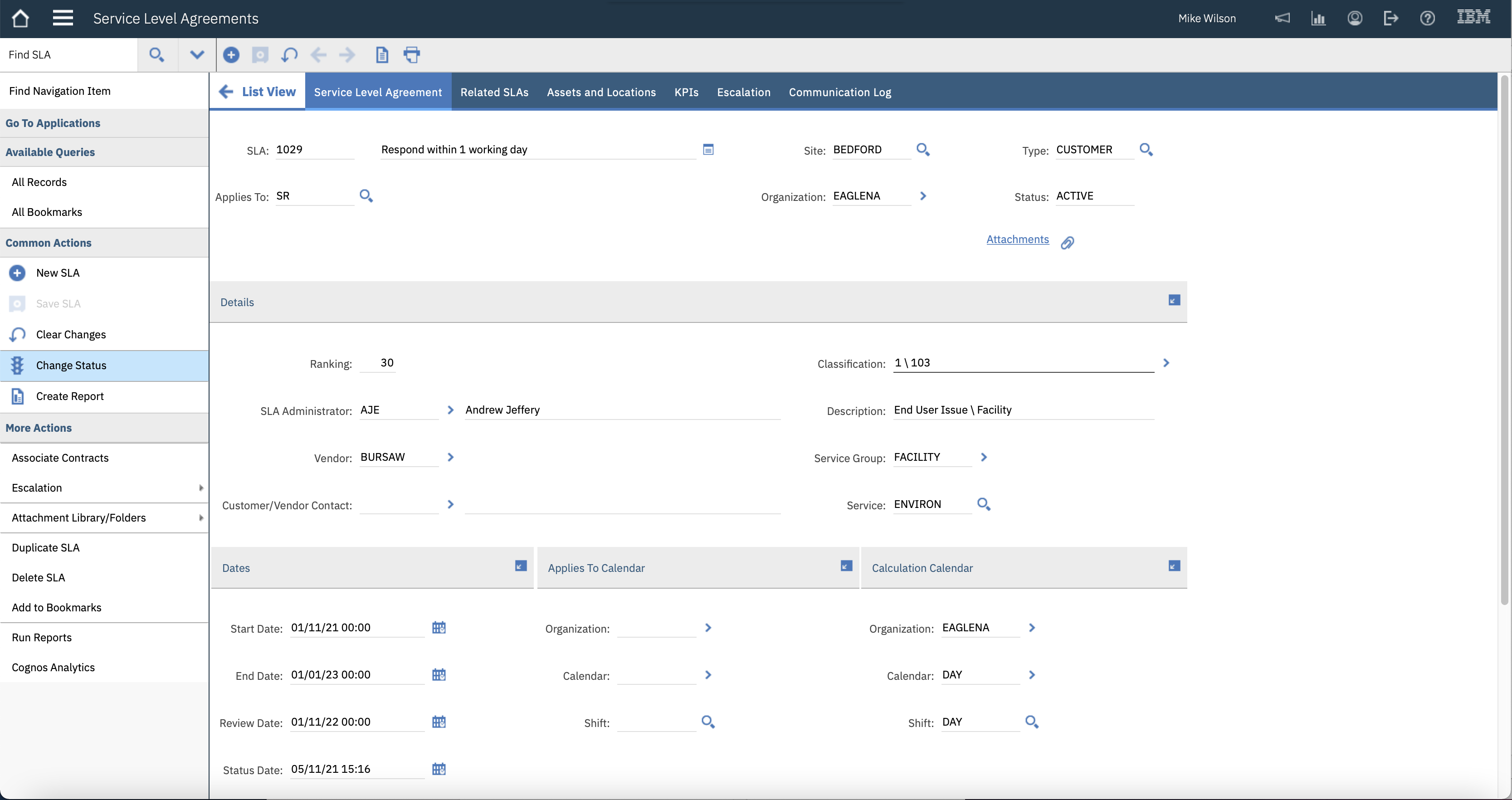Click the Attachments link
The image size is (1512, 800).
pyautogui.click(x=1017, y=239)
